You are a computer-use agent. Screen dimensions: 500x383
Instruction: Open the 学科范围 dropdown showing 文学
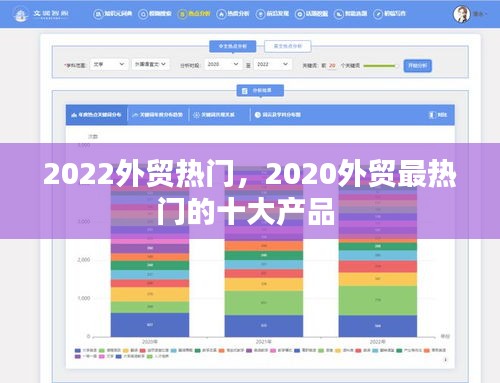click(109, 64)
